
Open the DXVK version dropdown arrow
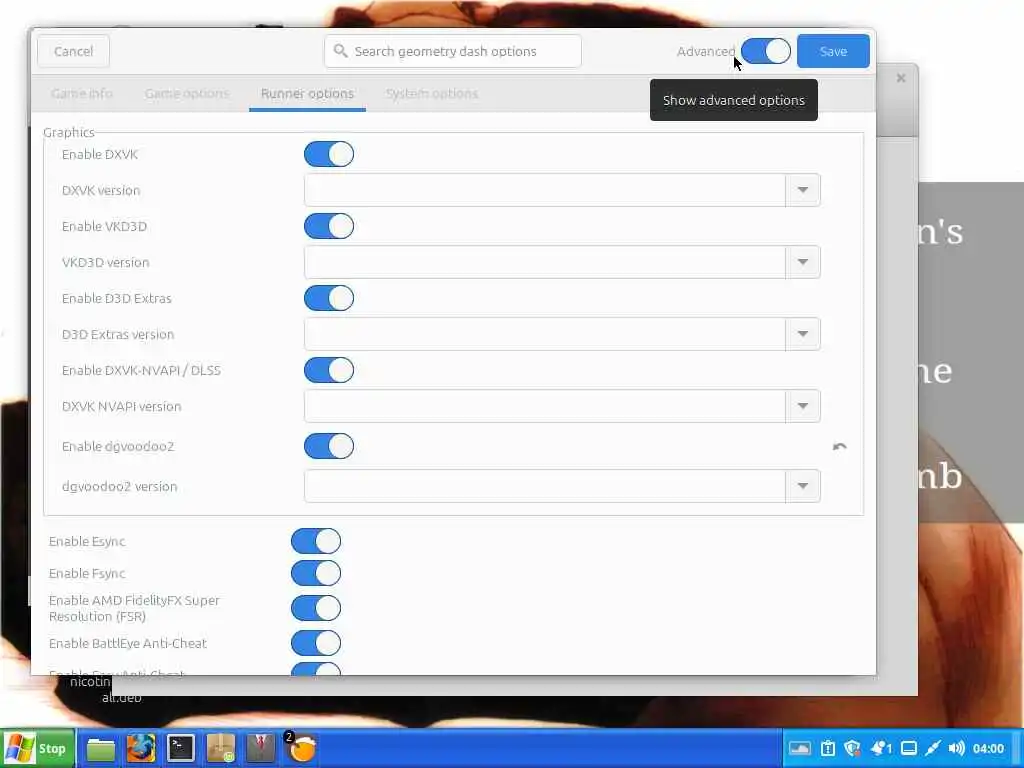point(803,190)
